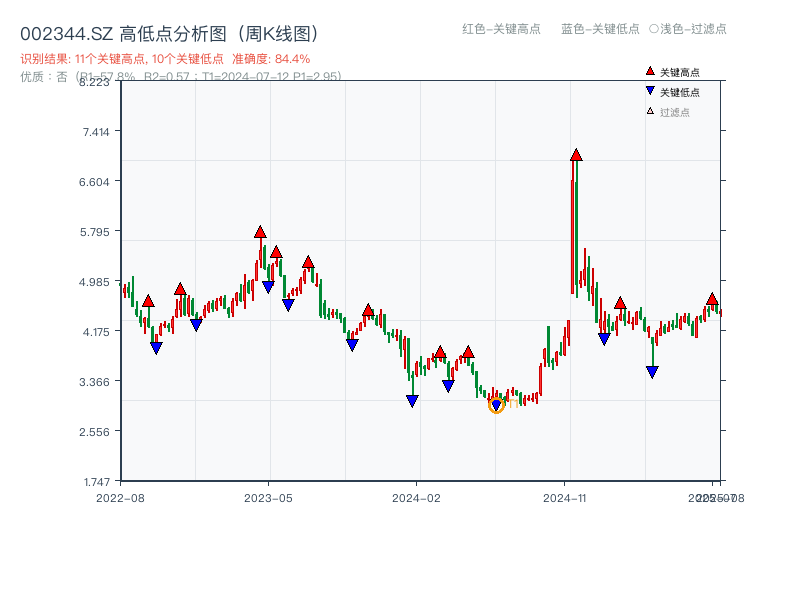Select the final red high marker at chart's right end
800x600 pixels.
712,299
